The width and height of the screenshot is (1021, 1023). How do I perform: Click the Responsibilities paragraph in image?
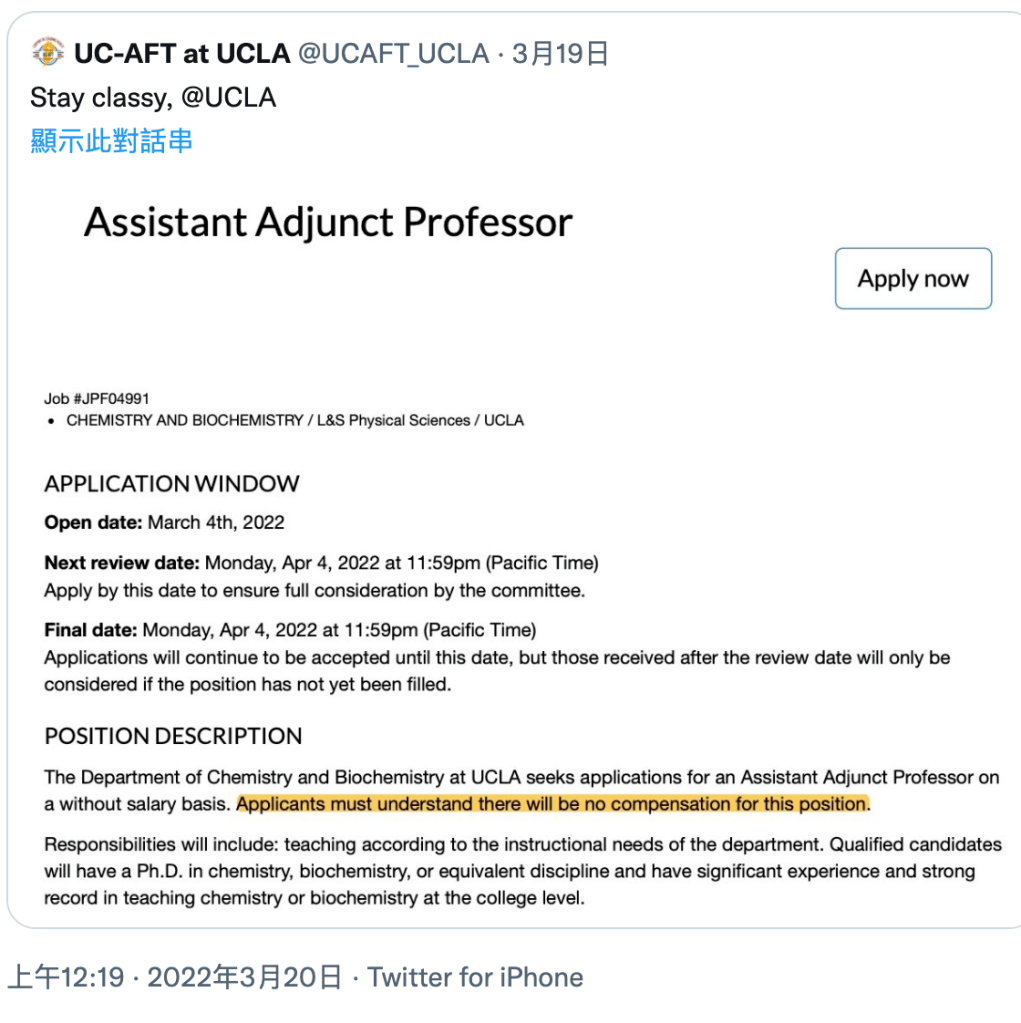coord(523,871)
